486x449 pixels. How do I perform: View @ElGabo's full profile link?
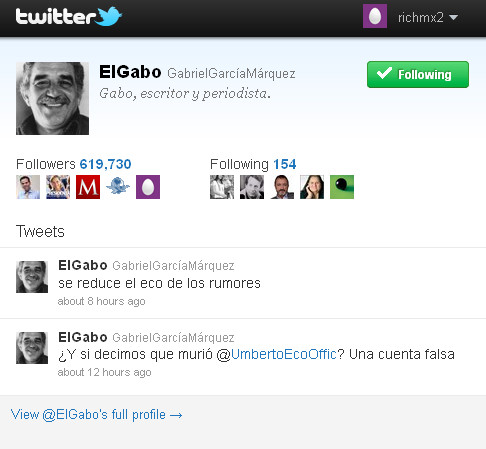pyautogui.click(x=97, y=415)
